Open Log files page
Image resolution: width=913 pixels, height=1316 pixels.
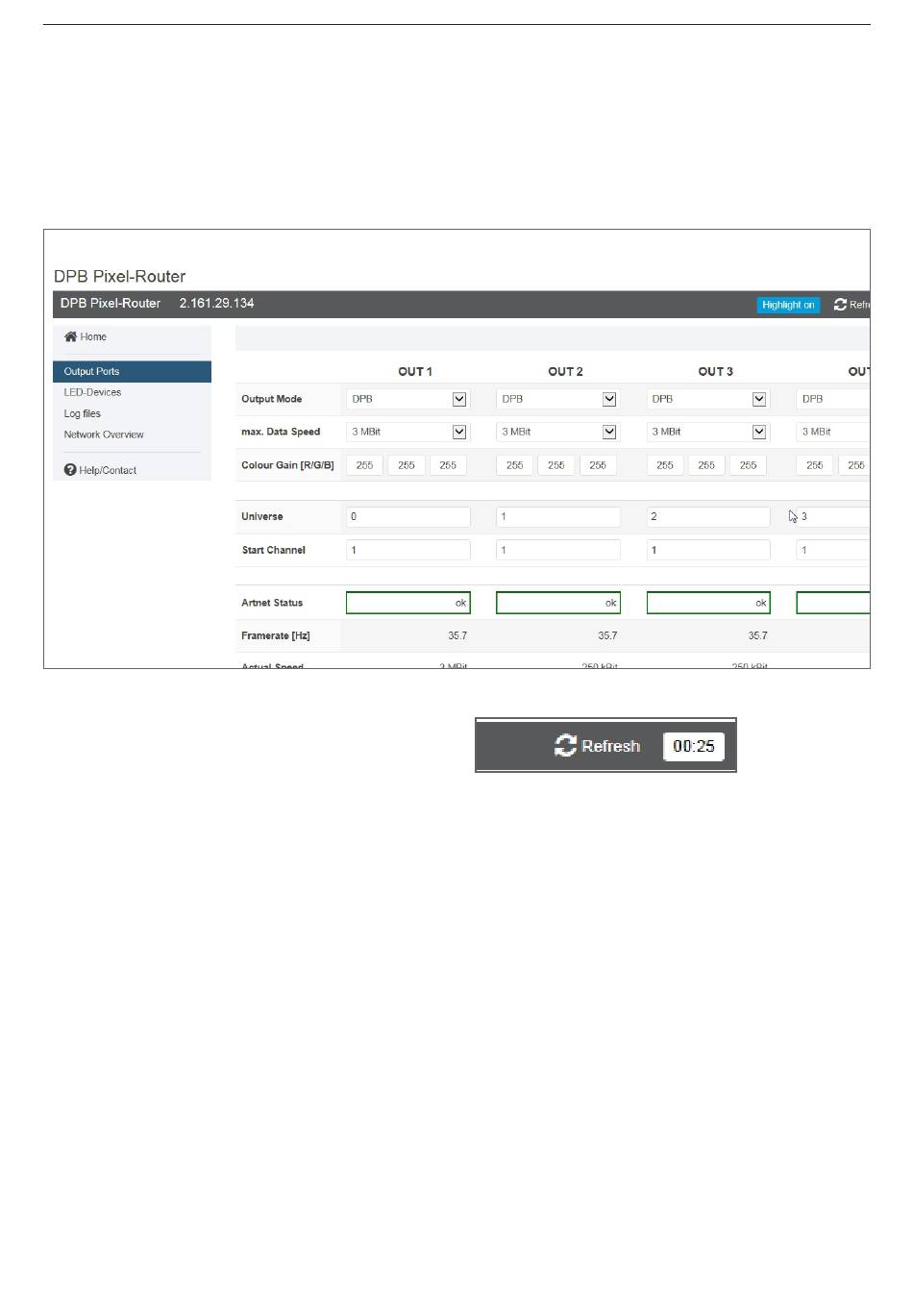82,413
